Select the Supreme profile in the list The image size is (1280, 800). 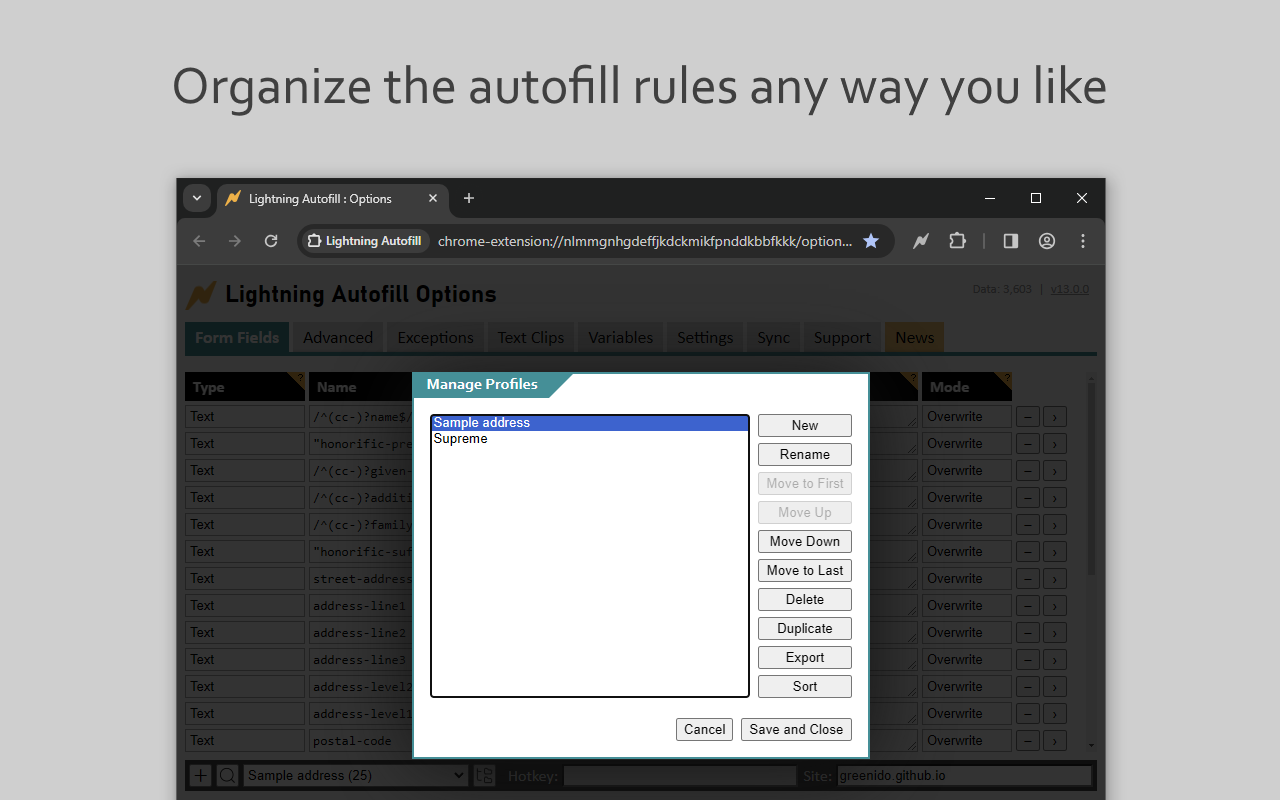(x=460, y=438)
